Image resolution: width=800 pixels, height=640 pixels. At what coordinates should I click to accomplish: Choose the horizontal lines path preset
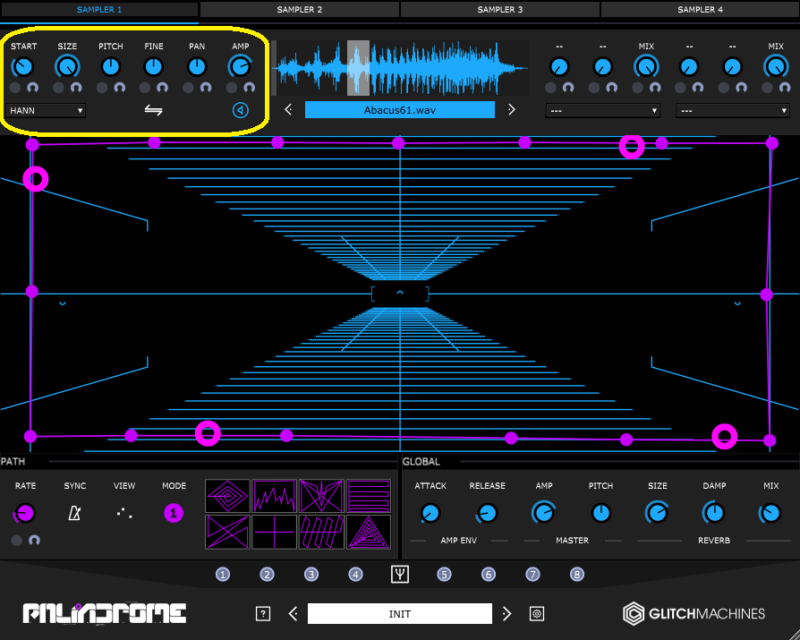[x=369, y=496]
